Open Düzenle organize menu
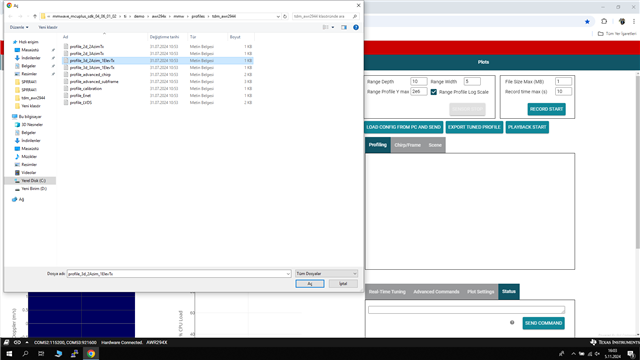 point(19,27)
